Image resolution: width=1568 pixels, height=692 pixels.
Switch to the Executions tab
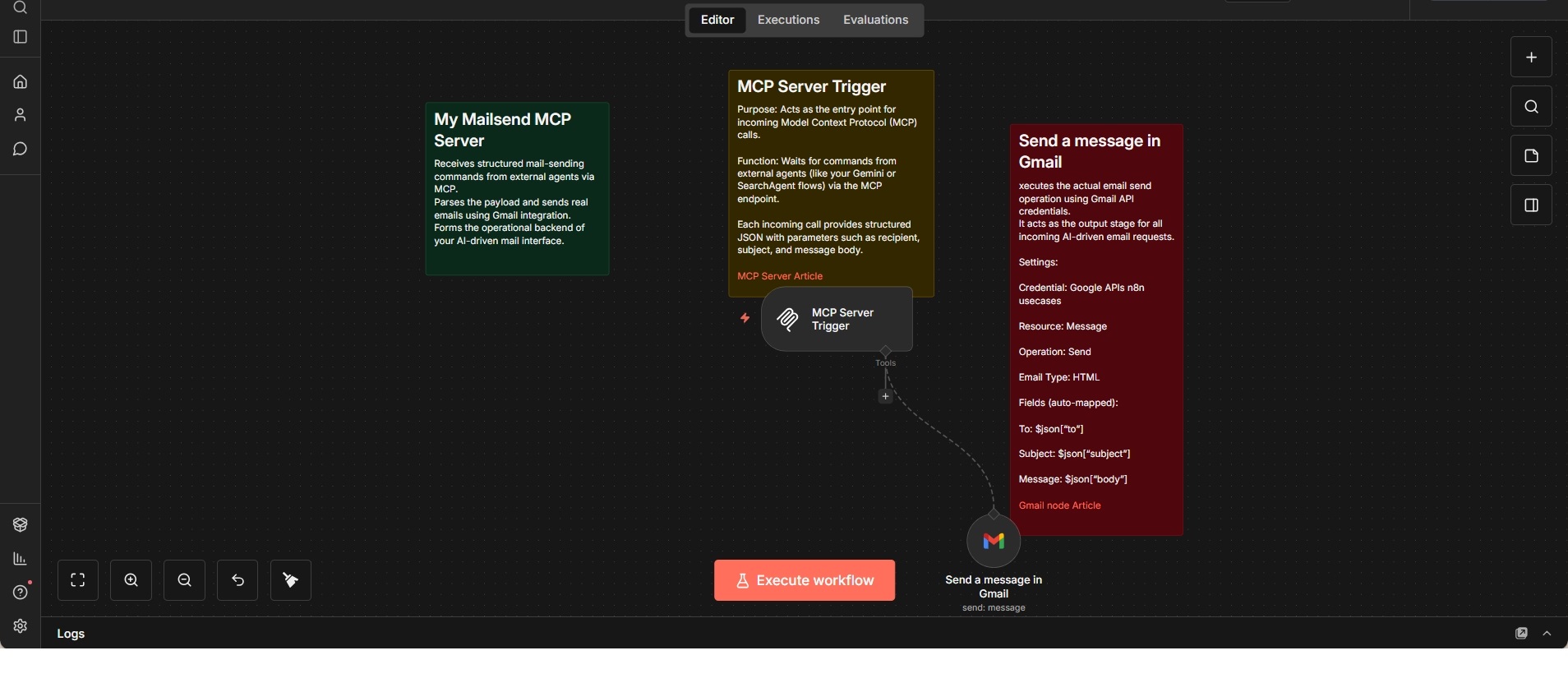click(788, 20)
